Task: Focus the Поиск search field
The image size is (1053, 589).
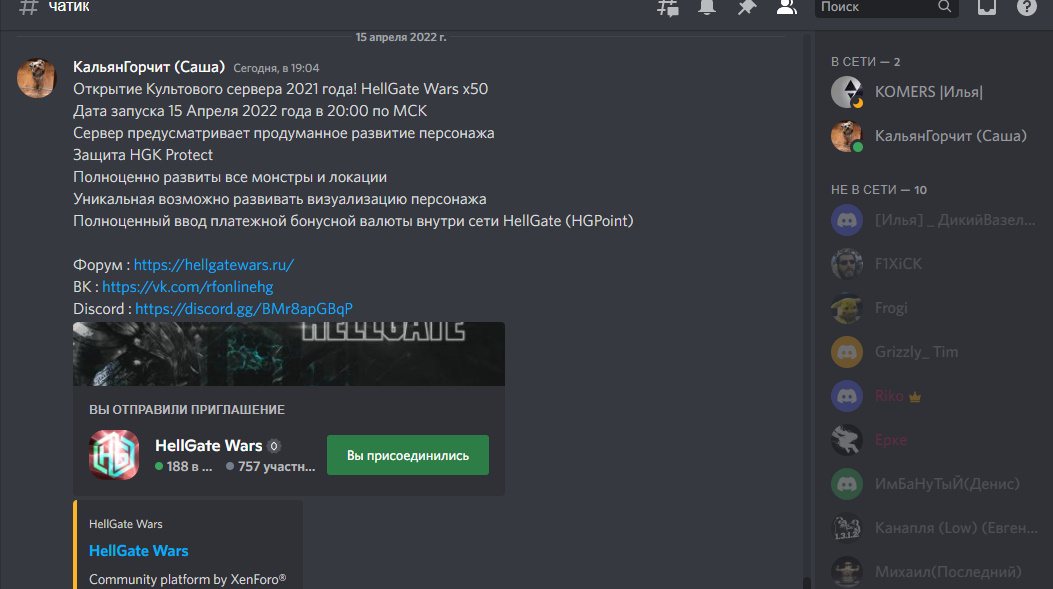Action: (x=886, y=7)
